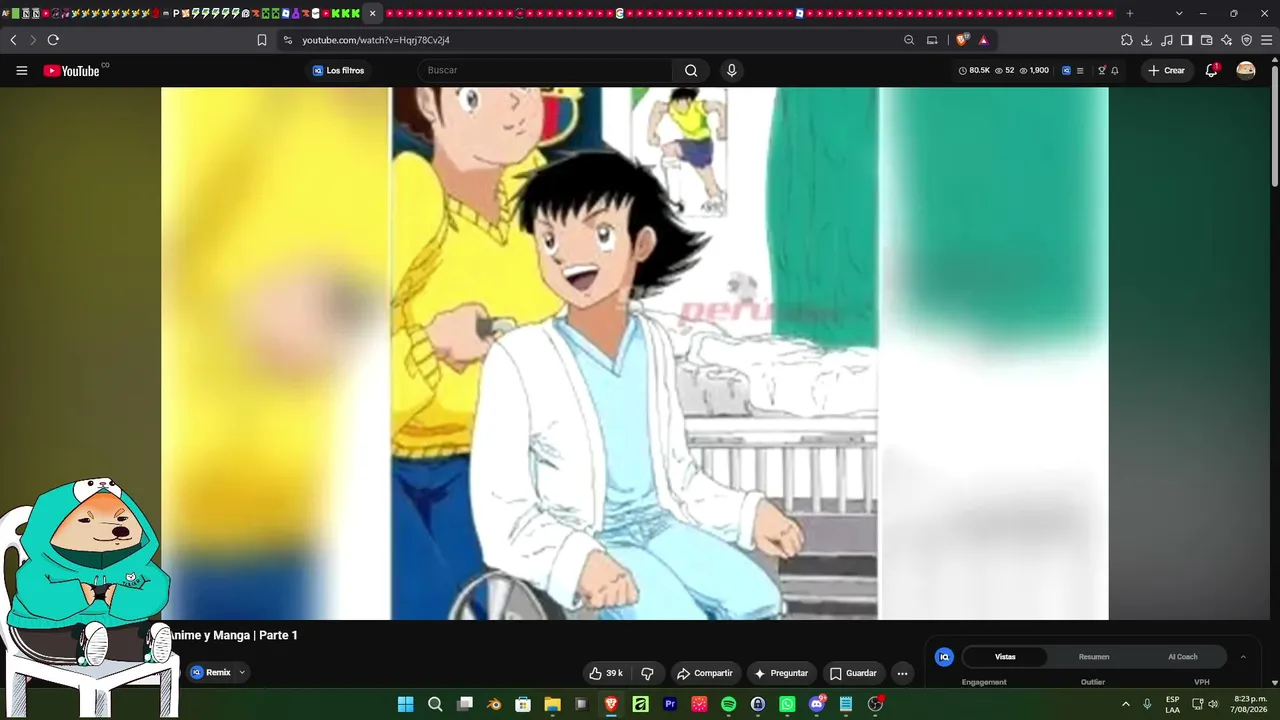
Task: Open the media control music note icon
Action: click(1167, 40)
